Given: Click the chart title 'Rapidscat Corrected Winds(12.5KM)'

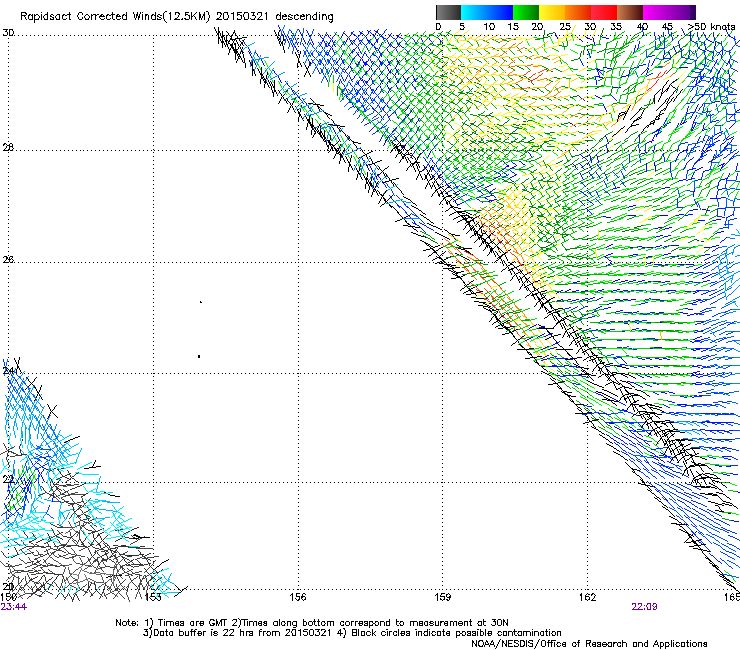Looking at the screenshot, I should (115, 17).
